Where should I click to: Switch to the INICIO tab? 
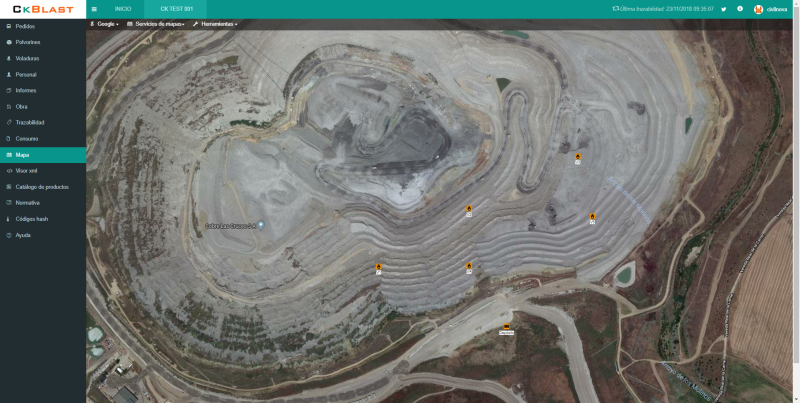(123, 8)
